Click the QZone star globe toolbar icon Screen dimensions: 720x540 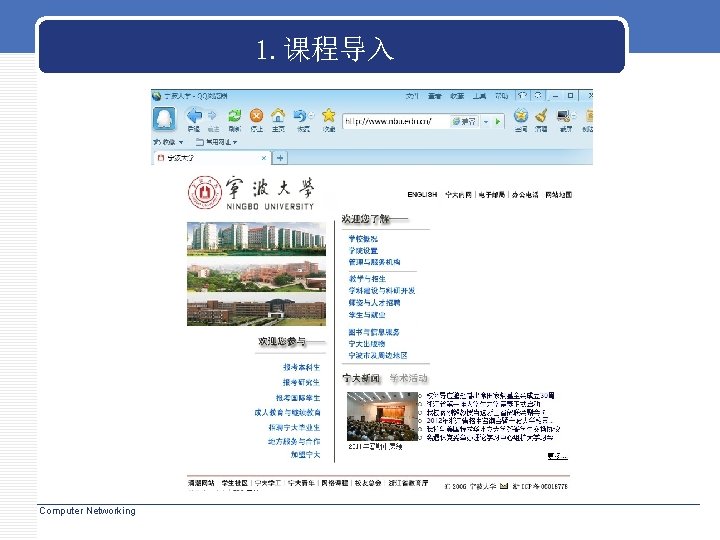click(520, 116)
